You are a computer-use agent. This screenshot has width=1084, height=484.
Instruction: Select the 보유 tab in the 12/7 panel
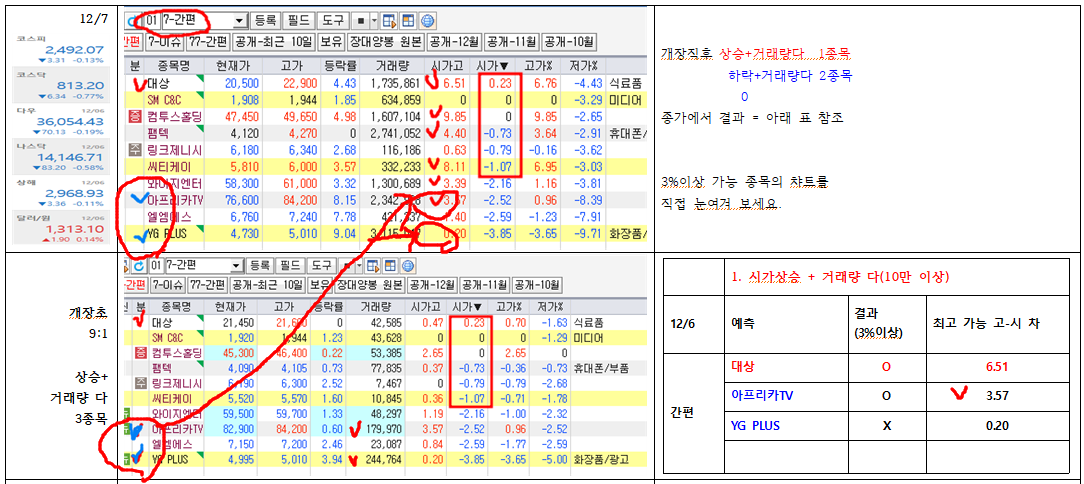(x=332, y=41)
